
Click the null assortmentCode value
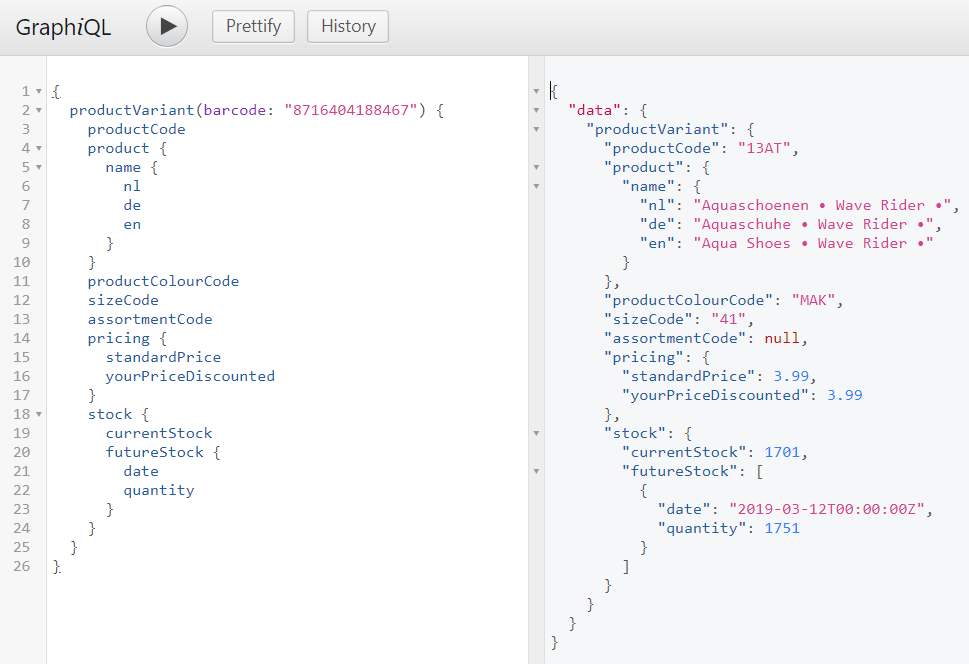(x=782, y=338)
